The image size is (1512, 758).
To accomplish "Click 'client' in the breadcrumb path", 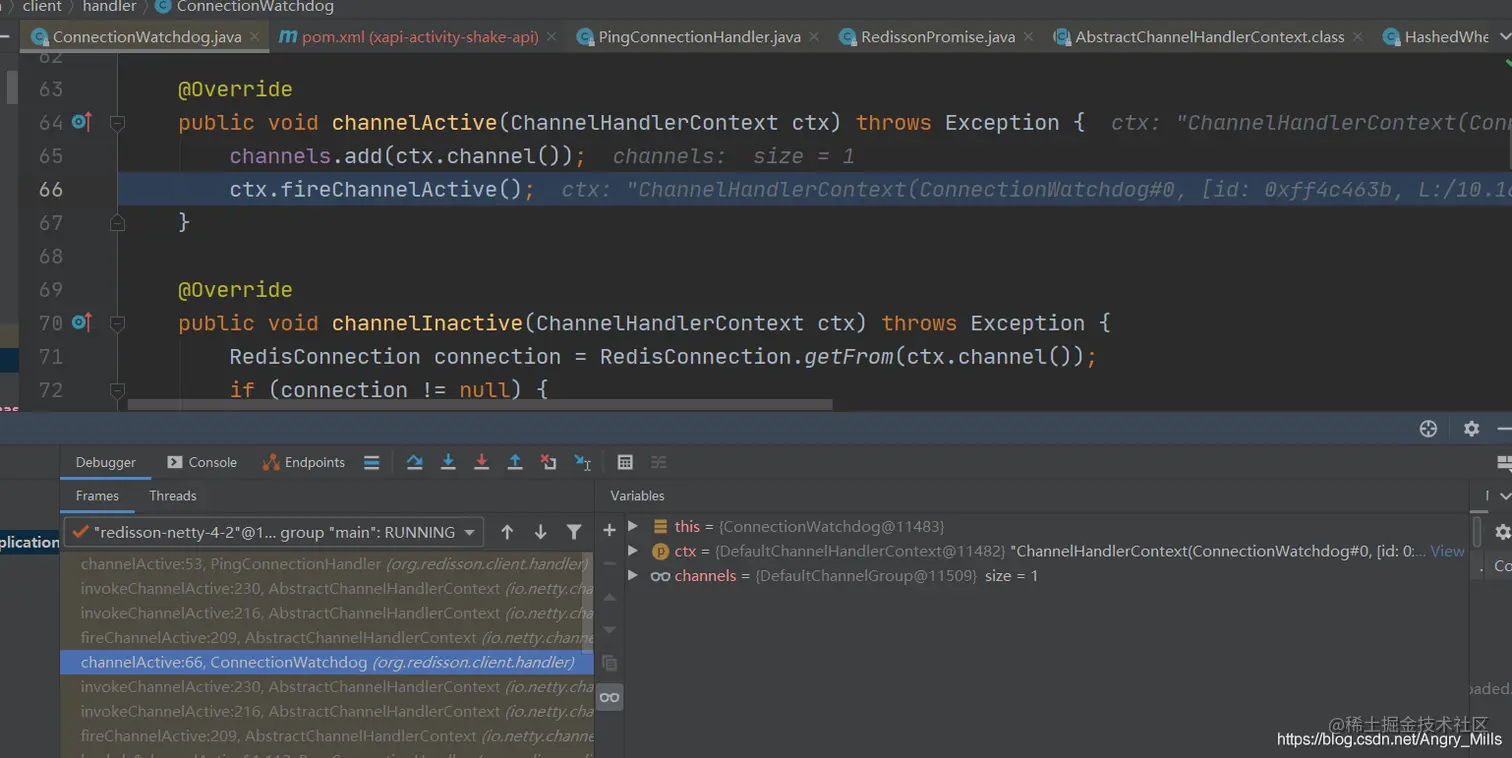I will 42,7.
